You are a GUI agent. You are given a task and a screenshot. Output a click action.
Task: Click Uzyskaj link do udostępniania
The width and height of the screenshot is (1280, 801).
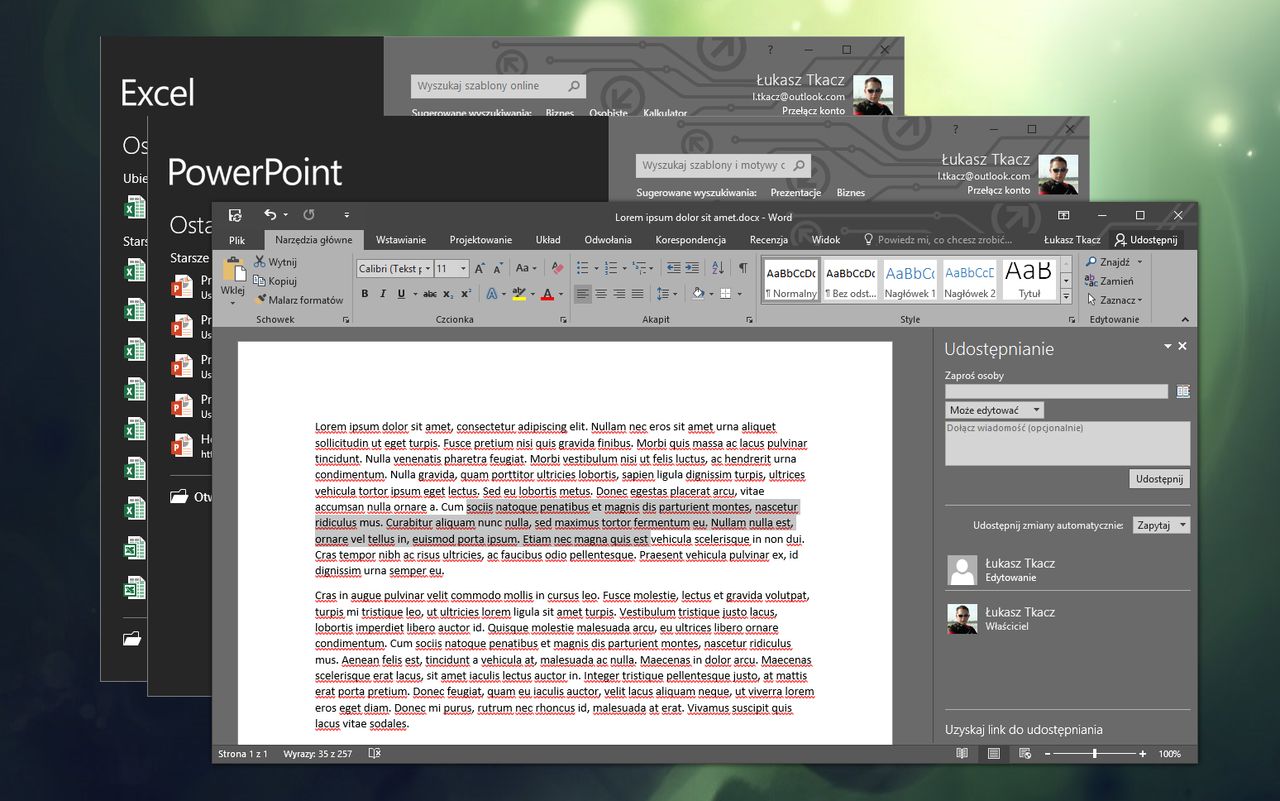(x=1024, y=730)
